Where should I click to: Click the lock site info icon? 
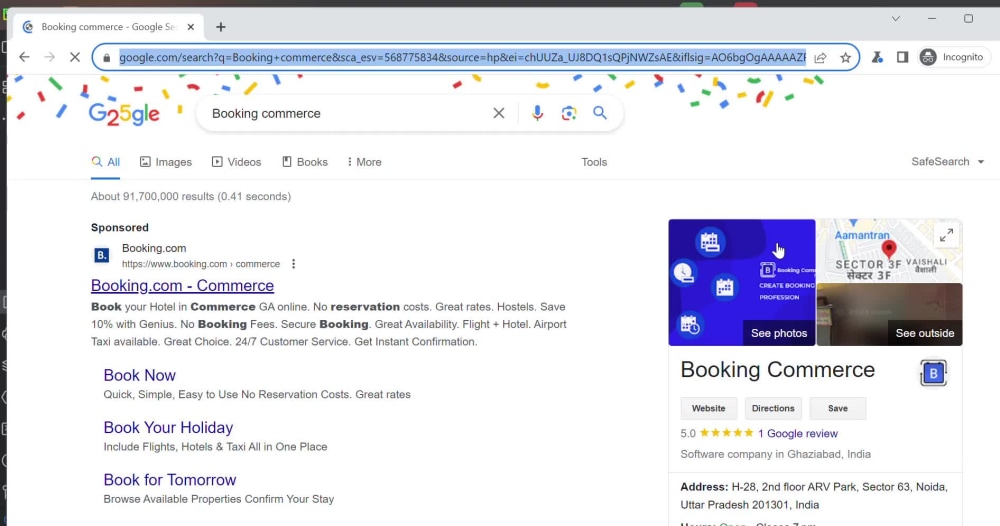(107, 57)
